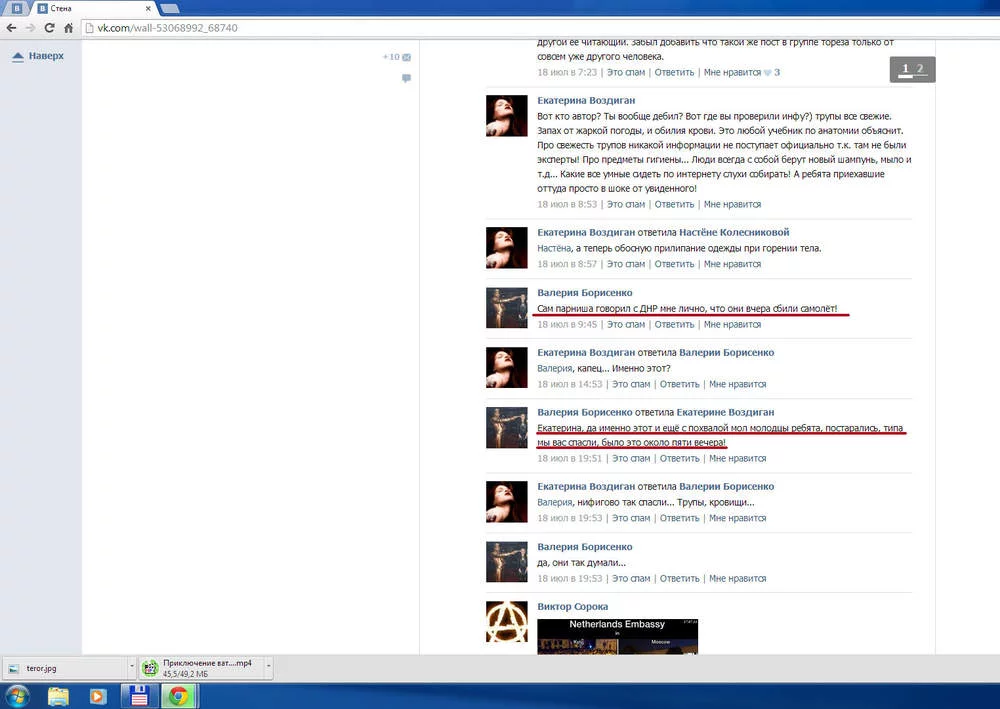
Task: Click Это спам on Екатерина's 19:53 reply
Action: coord(631,518)
